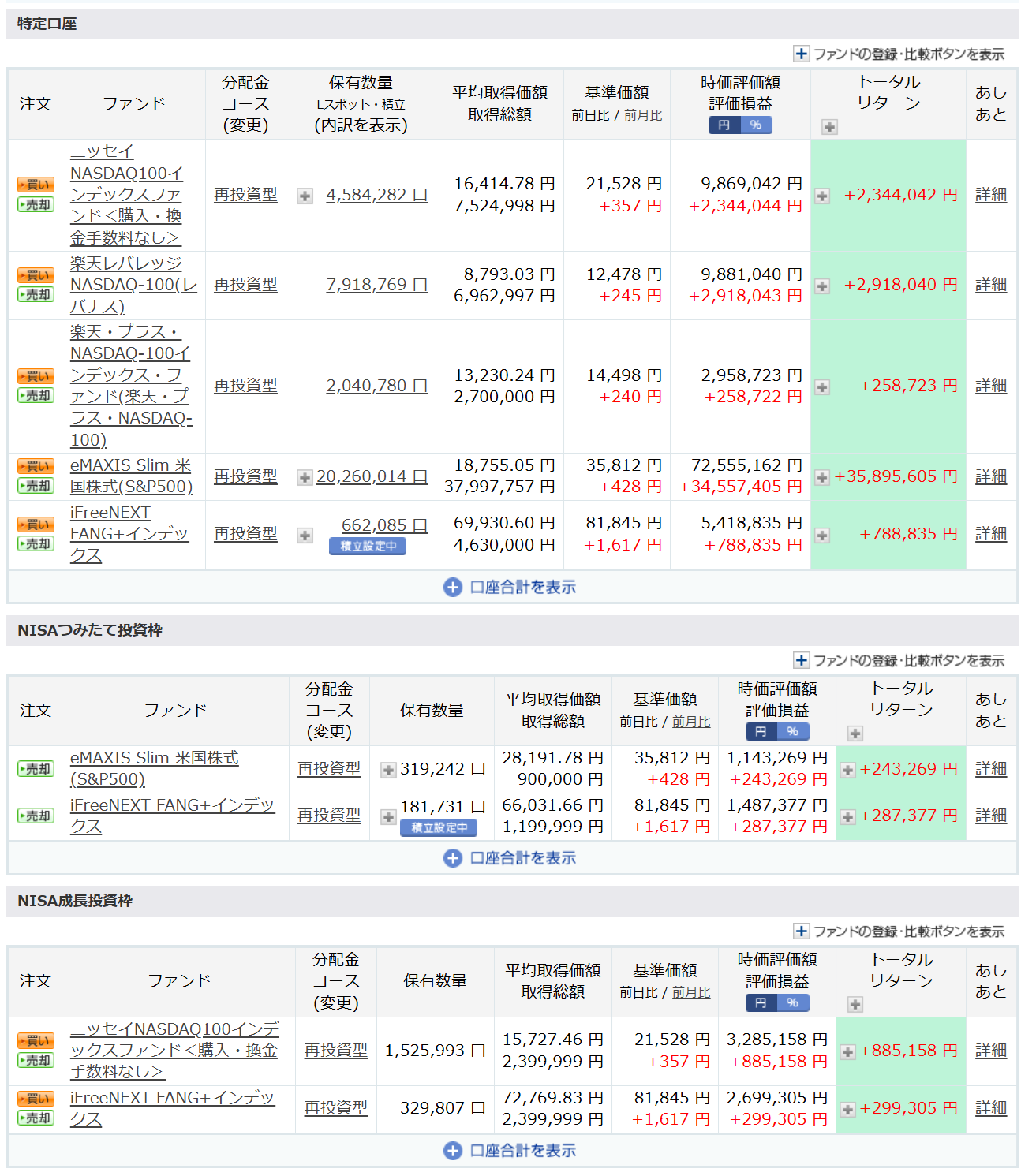Click the sell icon for eMAXIS Slim in NISAつみたて投資枠
Screen dimensions: 1021x1176
(36, 769)
